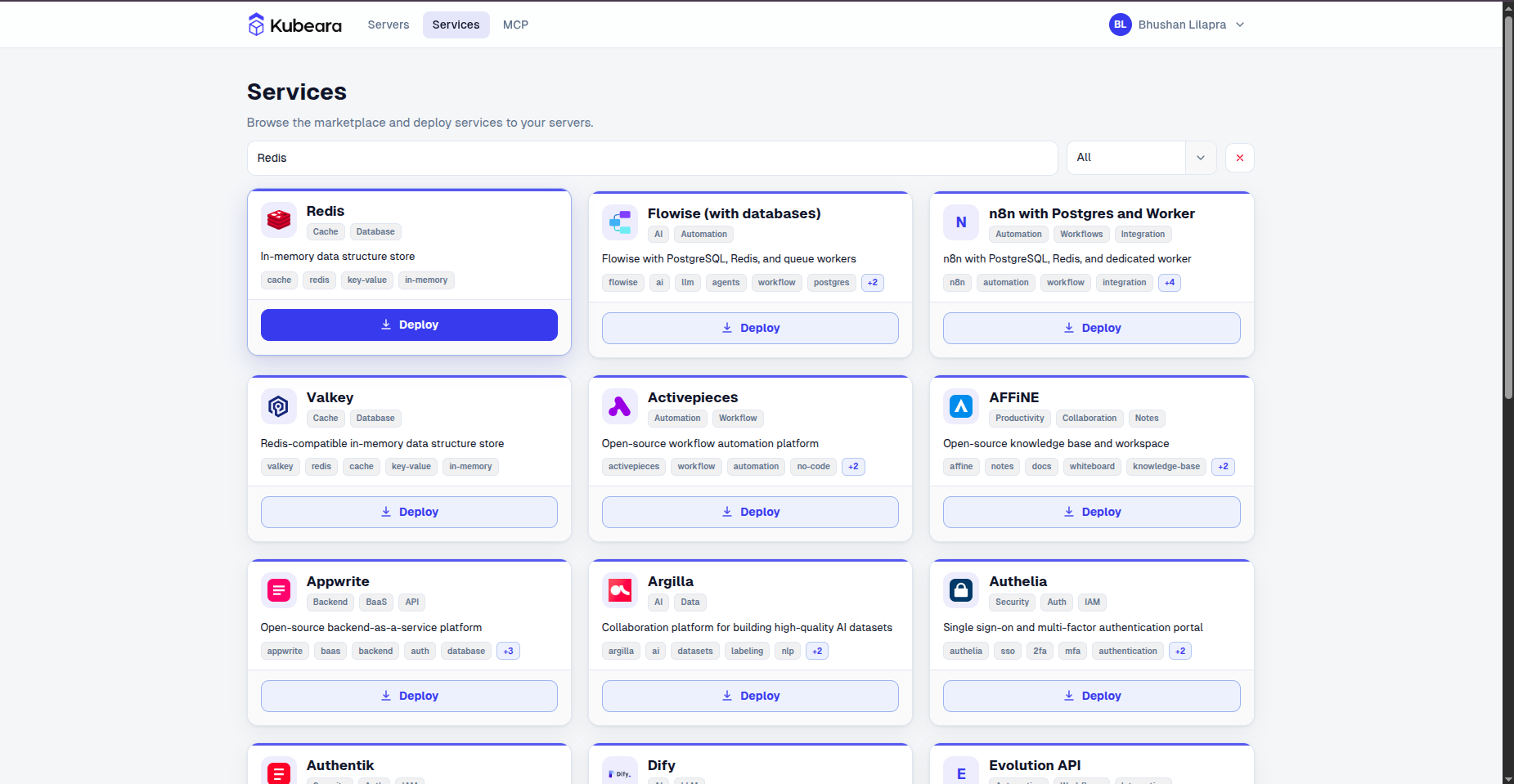
Task: Click the Valkey card title
Action: click(330, 397)
